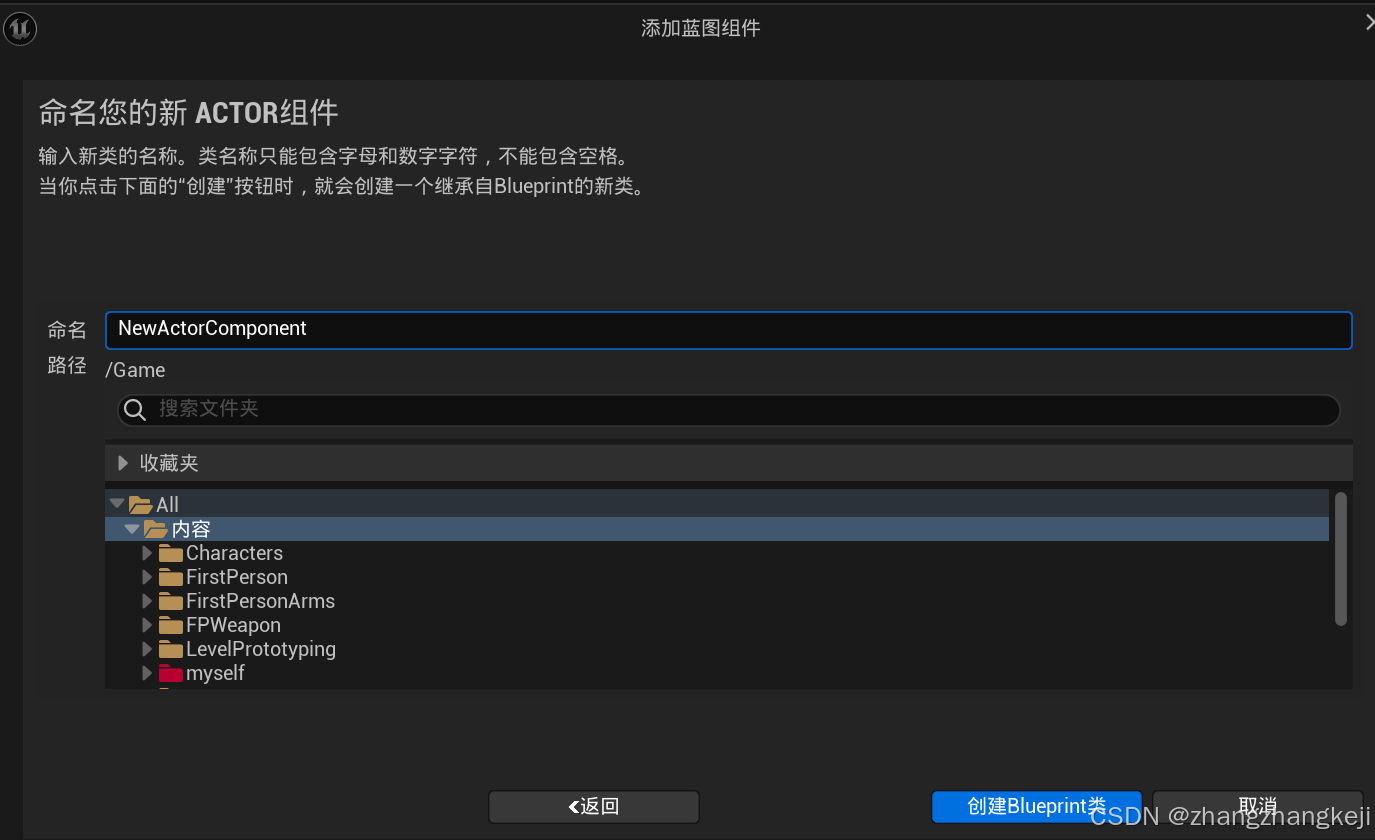Click the search magnifier icon
Viewport: 1375px width, 840px height.
point(135,410)
